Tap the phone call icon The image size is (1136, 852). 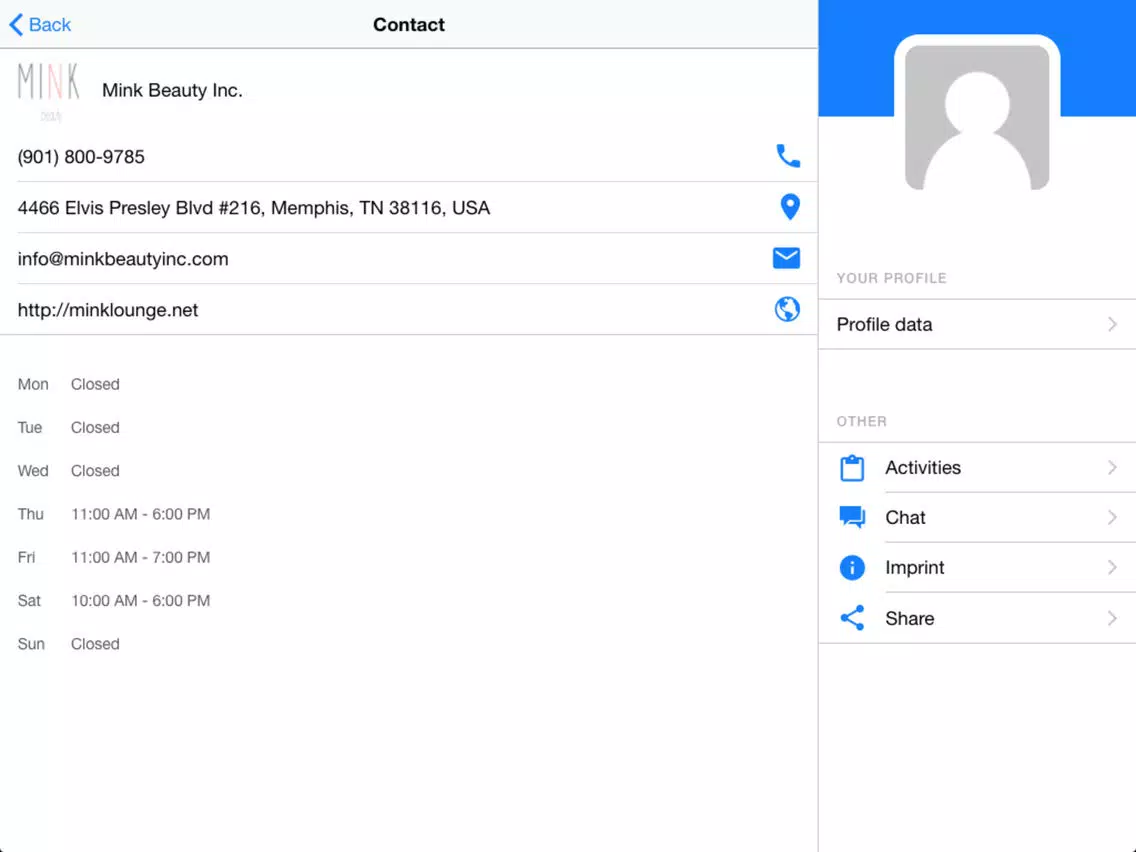click(788, 156)
